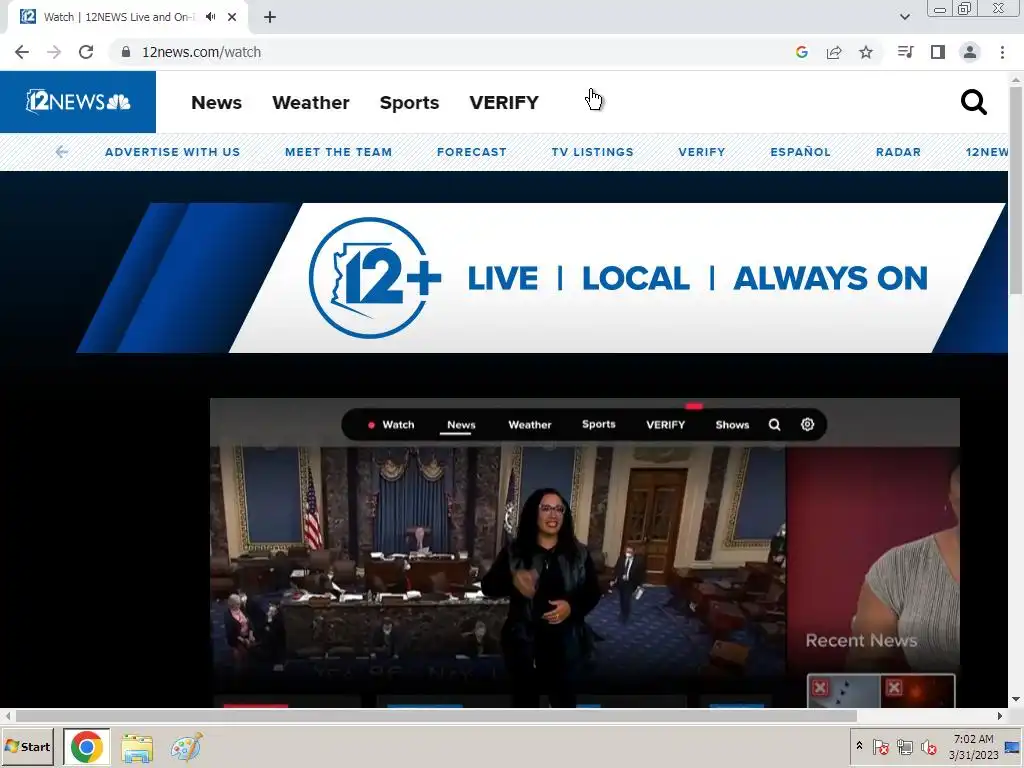
Task: Click the taskbar clock showing 7:02 AM
Action: (973, 747)
